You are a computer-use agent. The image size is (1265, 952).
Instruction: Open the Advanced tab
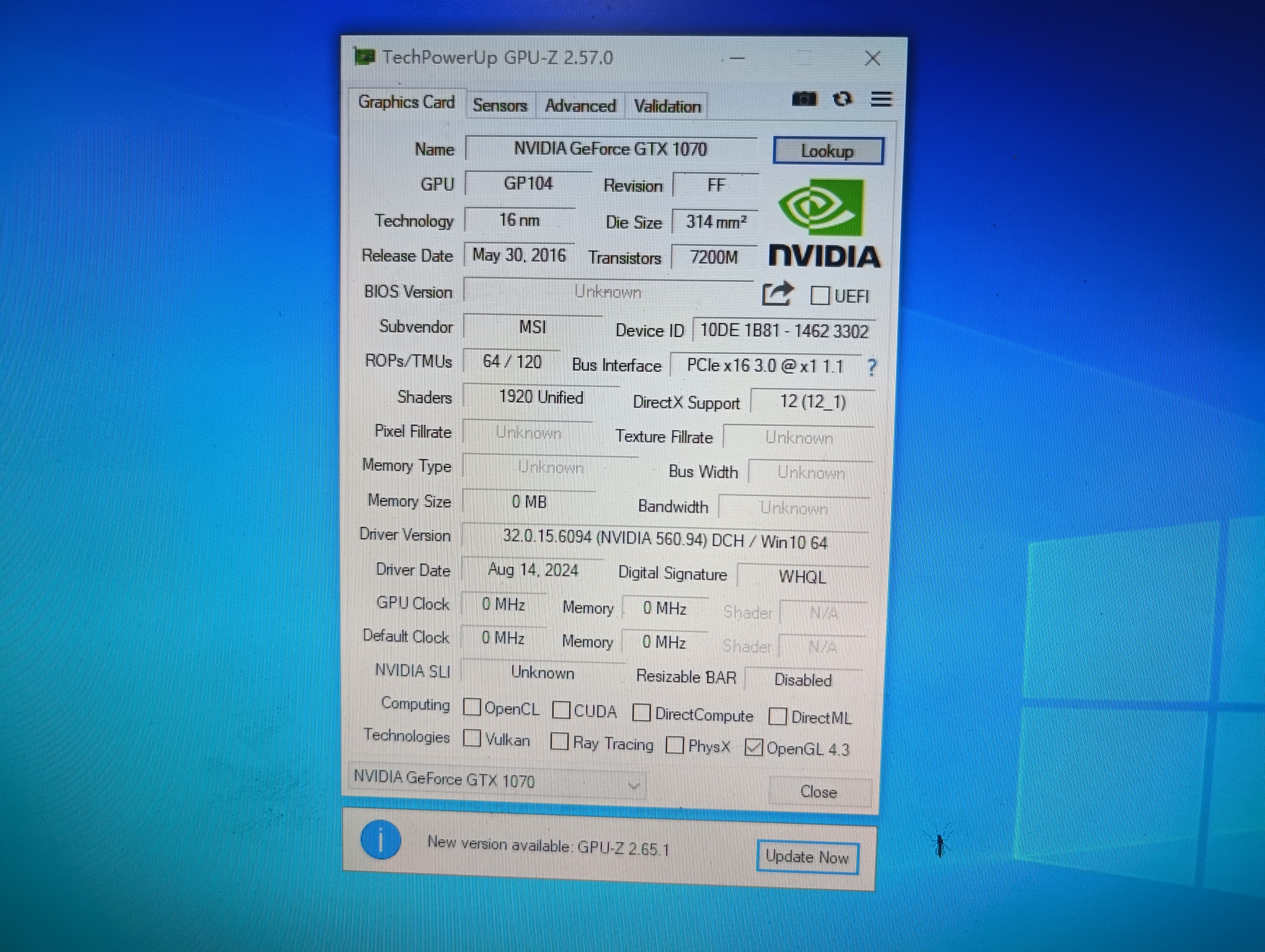(x=580, y=106)
